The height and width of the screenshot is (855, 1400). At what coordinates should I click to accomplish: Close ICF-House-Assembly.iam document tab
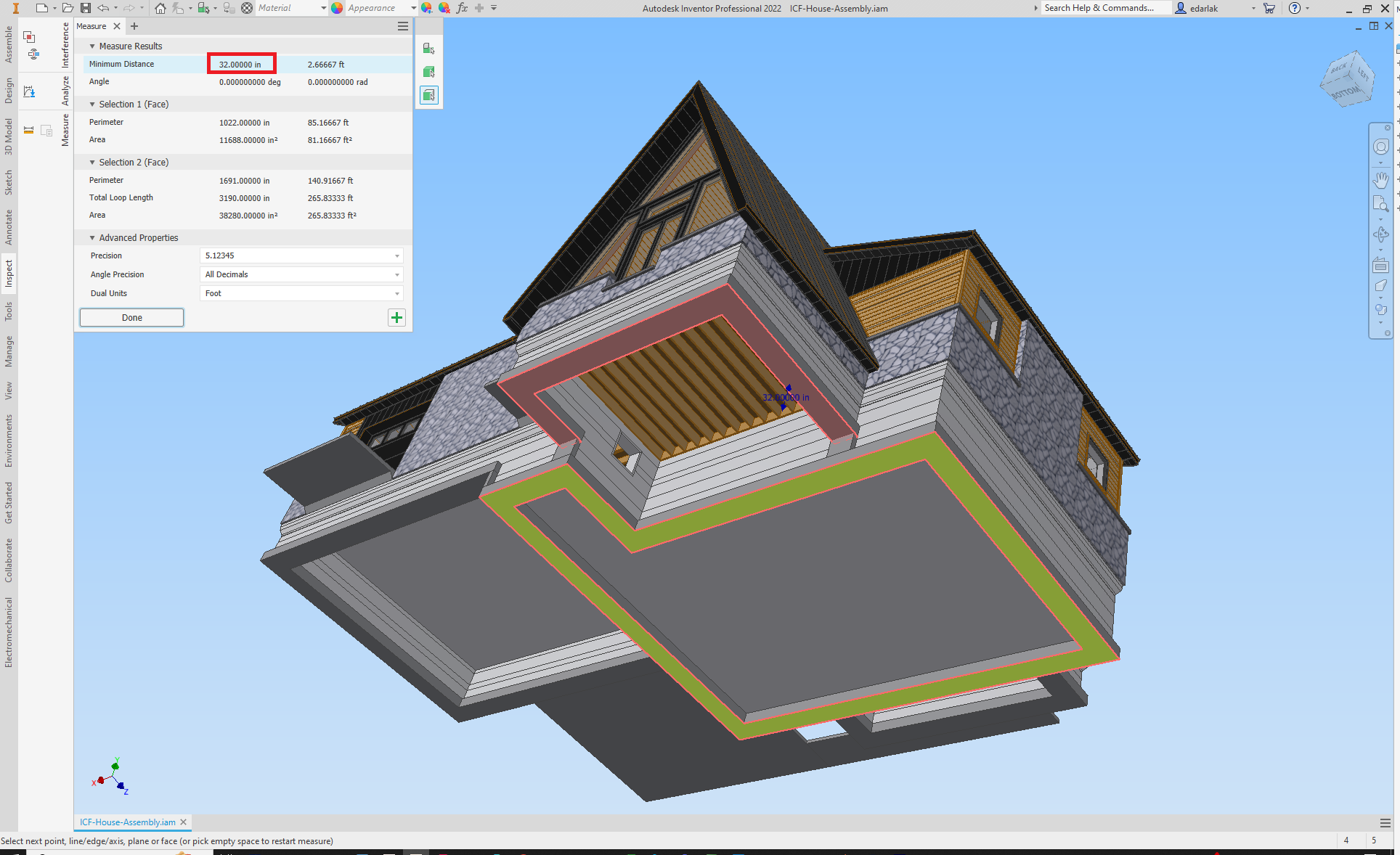(184, 822)
